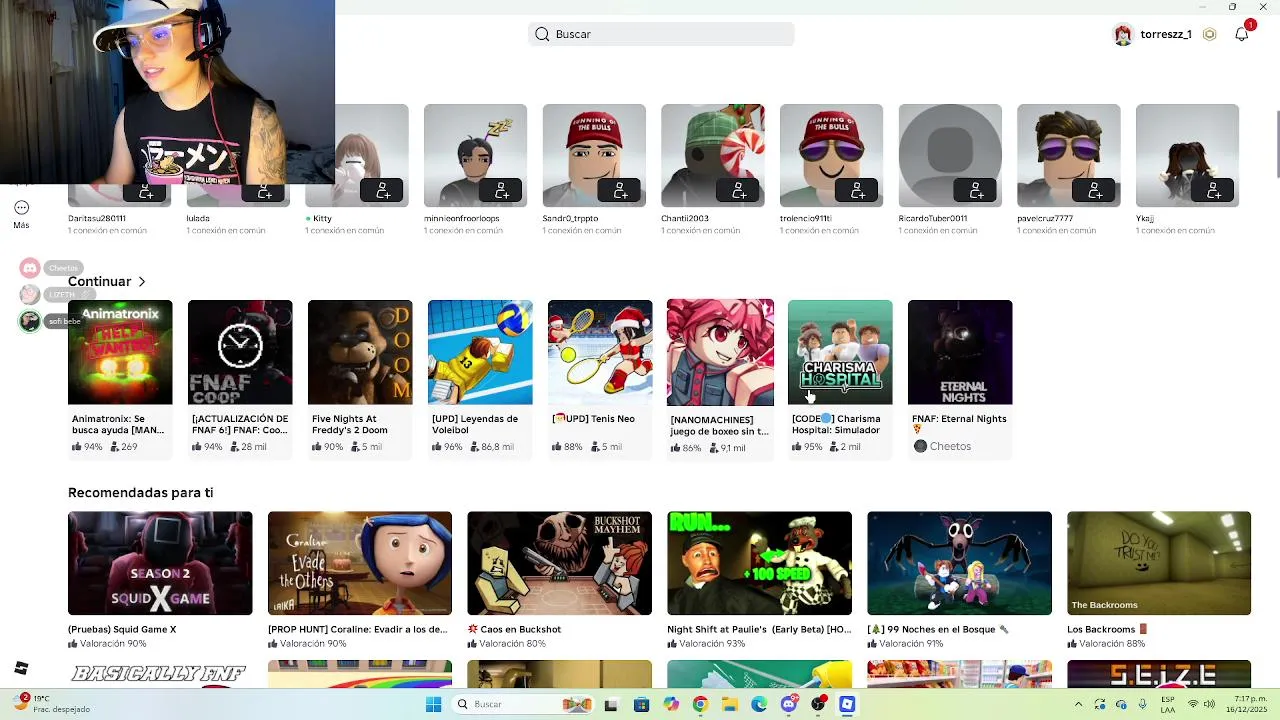Open the Buckshot Mayhem thumbnail
1280x720 pixels.
560,563
